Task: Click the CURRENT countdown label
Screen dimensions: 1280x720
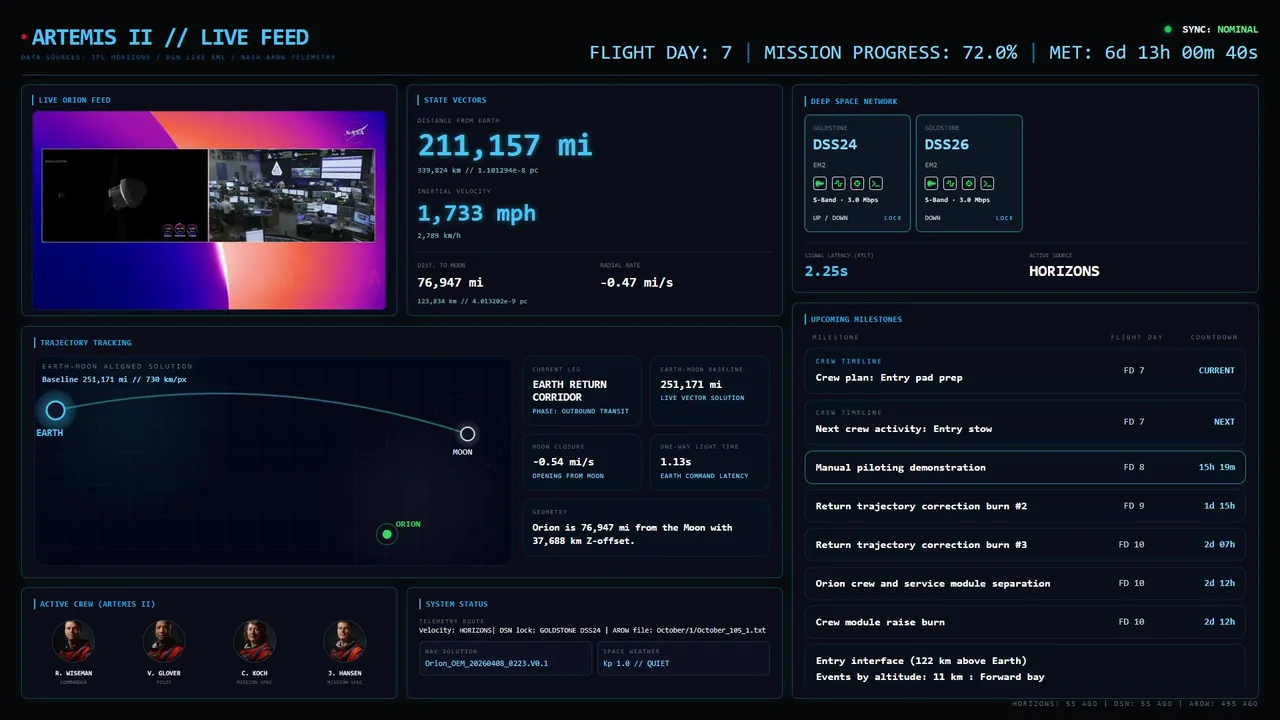Action: (1216, 370)
